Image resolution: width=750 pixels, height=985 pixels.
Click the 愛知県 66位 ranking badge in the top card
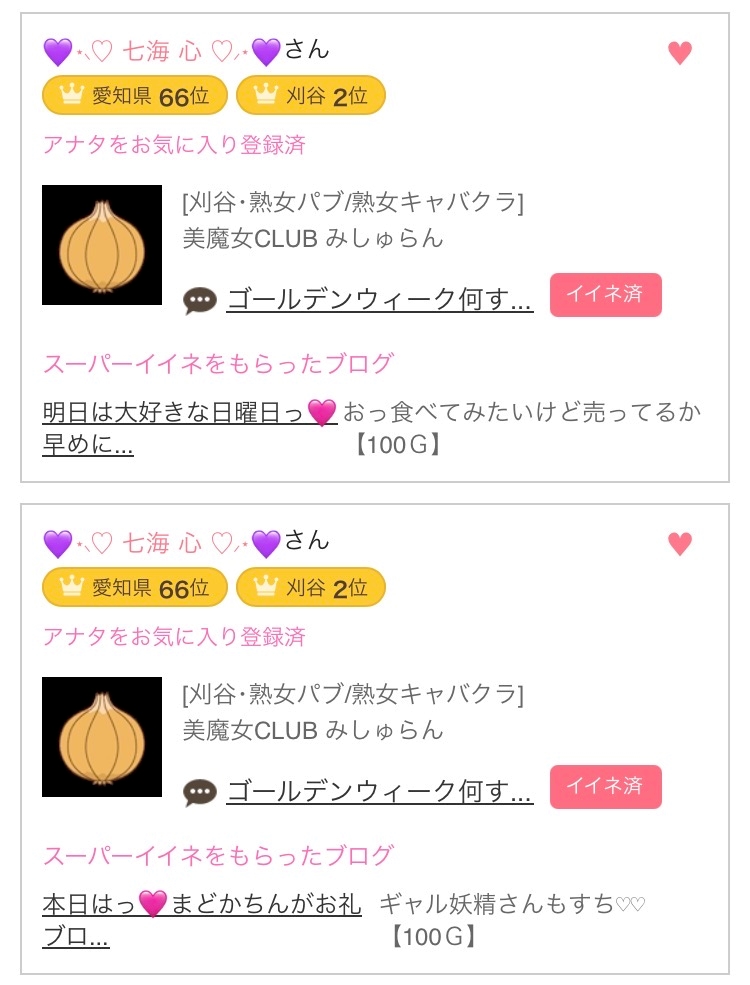click(x=135, y=96)
